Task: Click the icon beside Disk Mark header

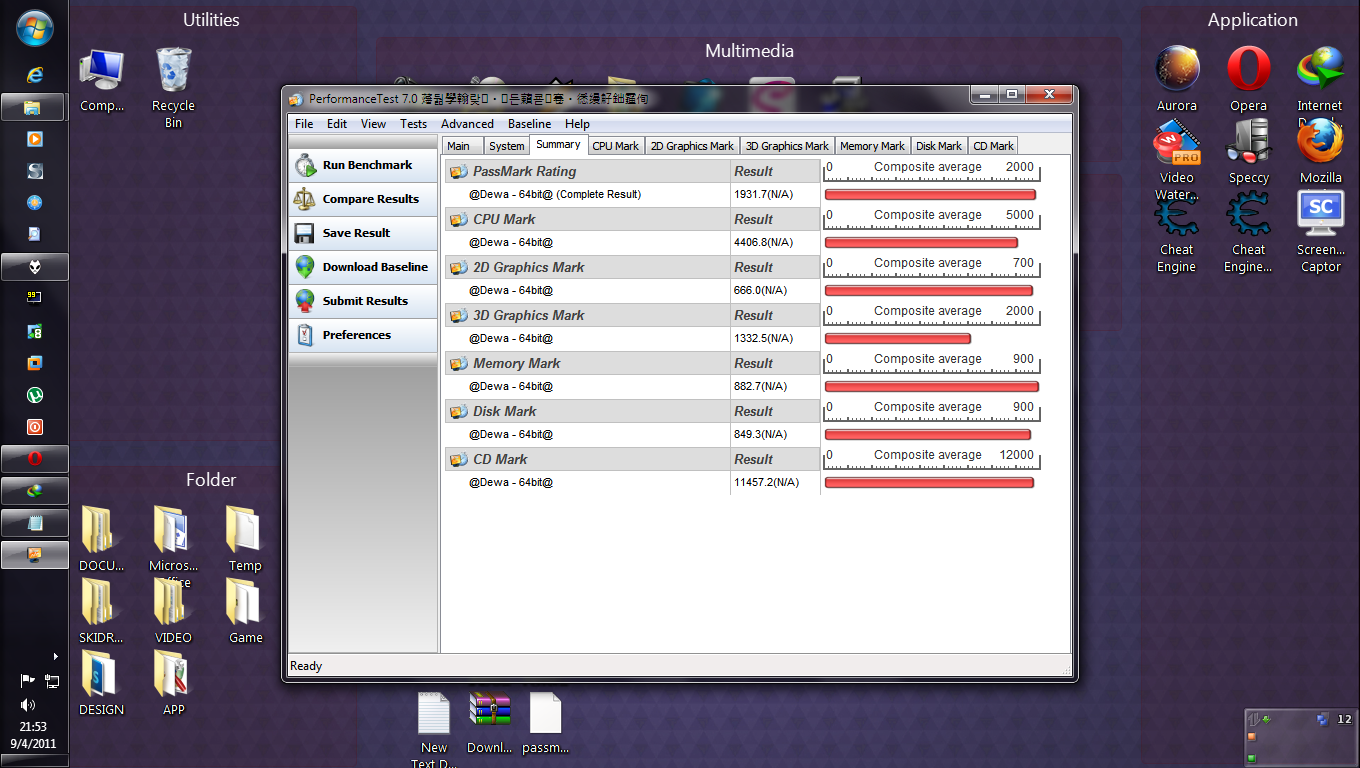Action: click(x=458, y=411)
